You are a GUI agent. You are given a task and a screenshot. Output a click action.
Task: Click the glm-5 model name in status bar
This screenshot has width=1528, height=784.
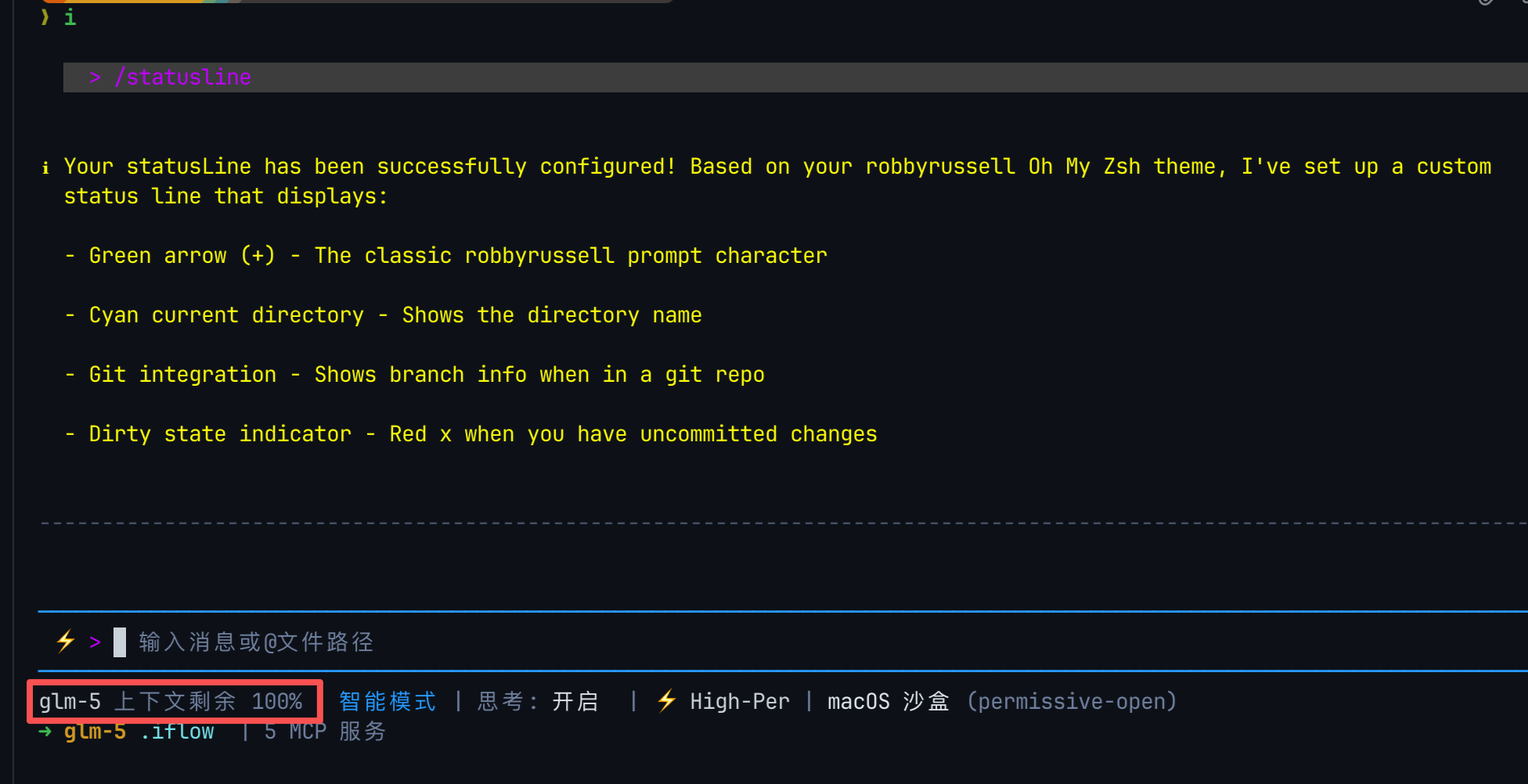tap(70, 701)
